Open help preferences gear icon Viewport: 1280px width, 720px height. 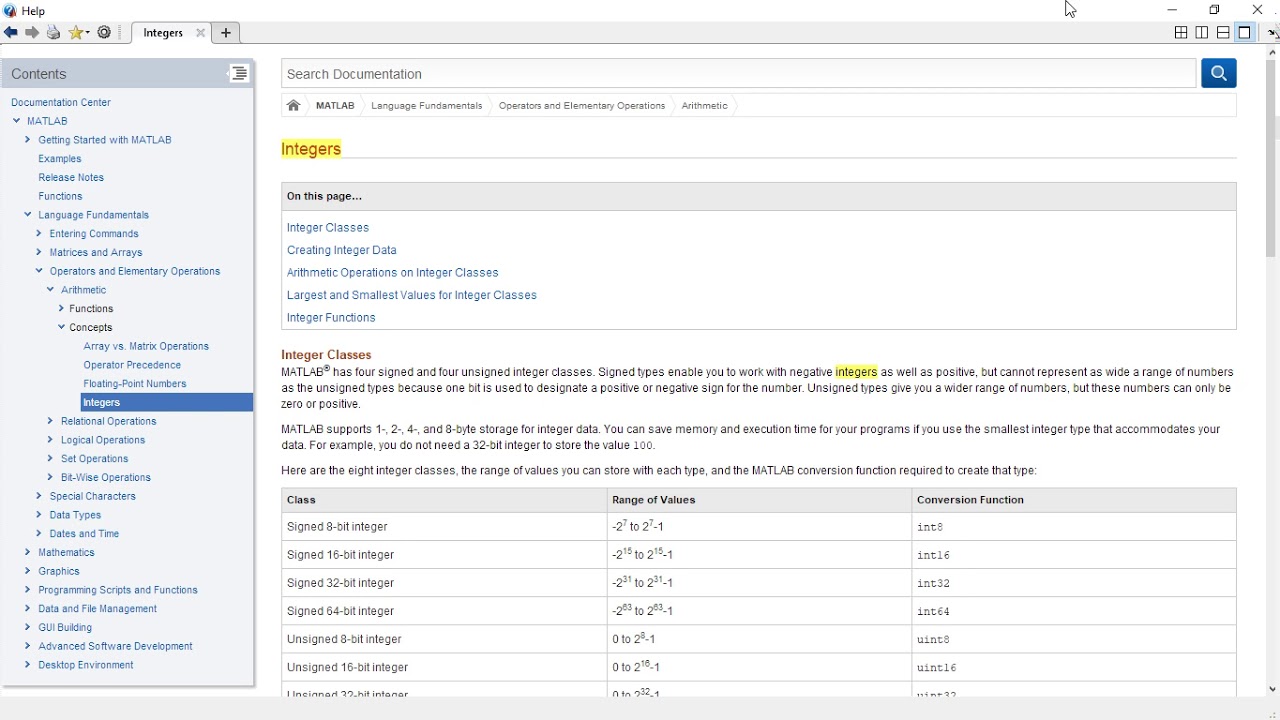click(105, 33)
